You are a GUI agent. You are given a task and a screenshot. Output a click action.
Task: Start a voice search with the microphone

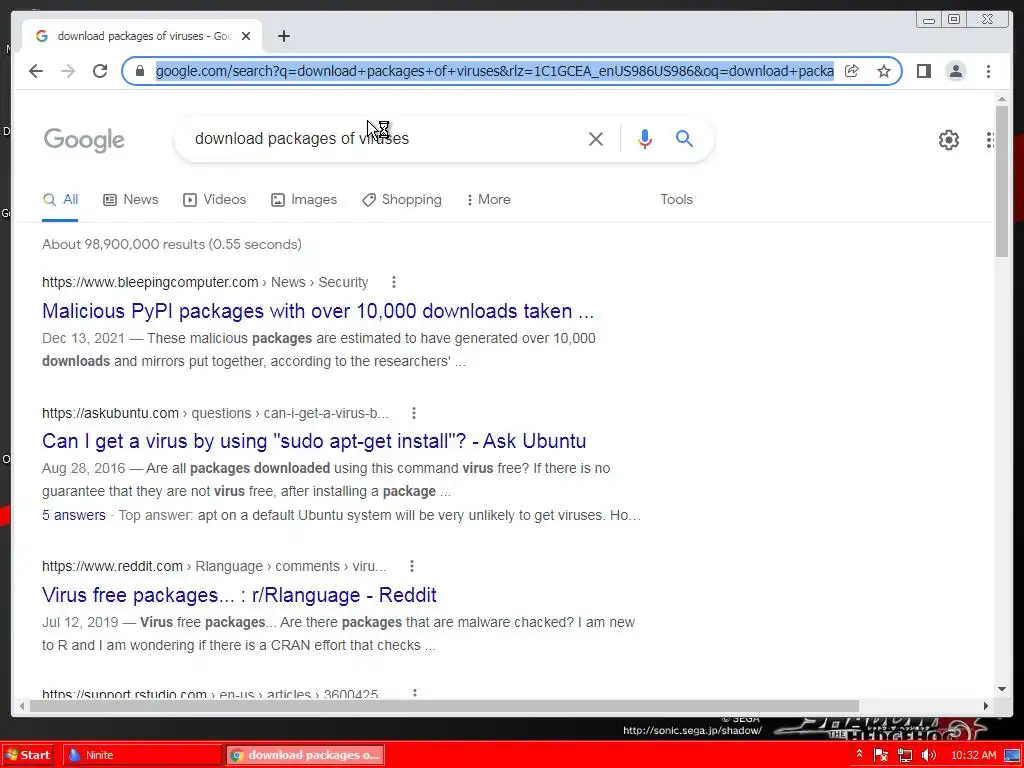645,138
